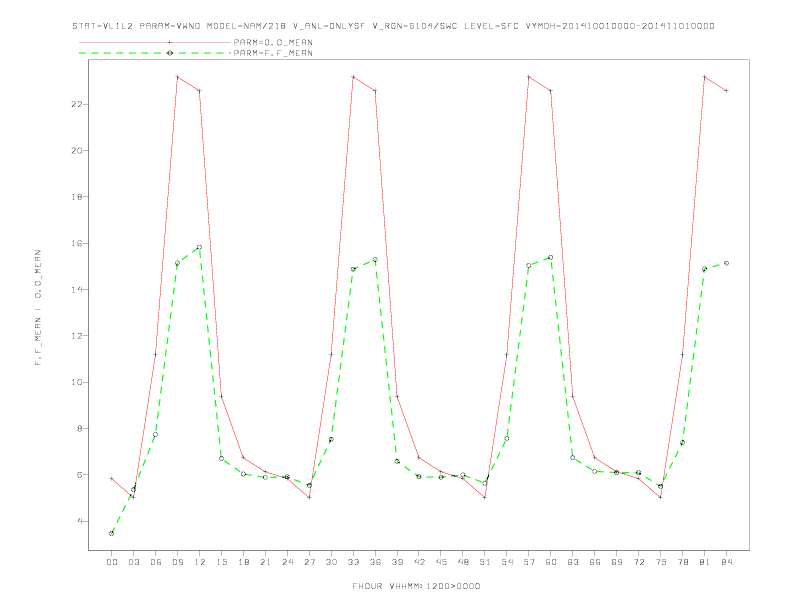This screenshot has height=612, width=792.
Task: Select the green dashed line legend sample
Action: click(x=155, y=53)
